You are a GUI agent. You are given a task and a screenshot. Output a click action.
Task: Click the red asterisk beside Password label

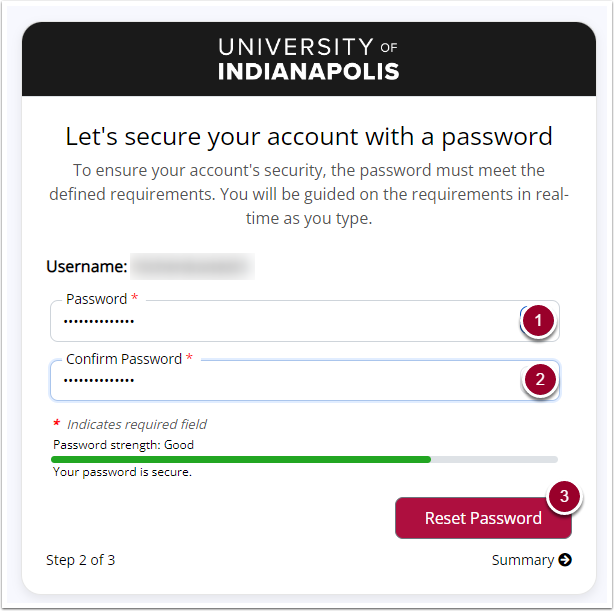135,297
